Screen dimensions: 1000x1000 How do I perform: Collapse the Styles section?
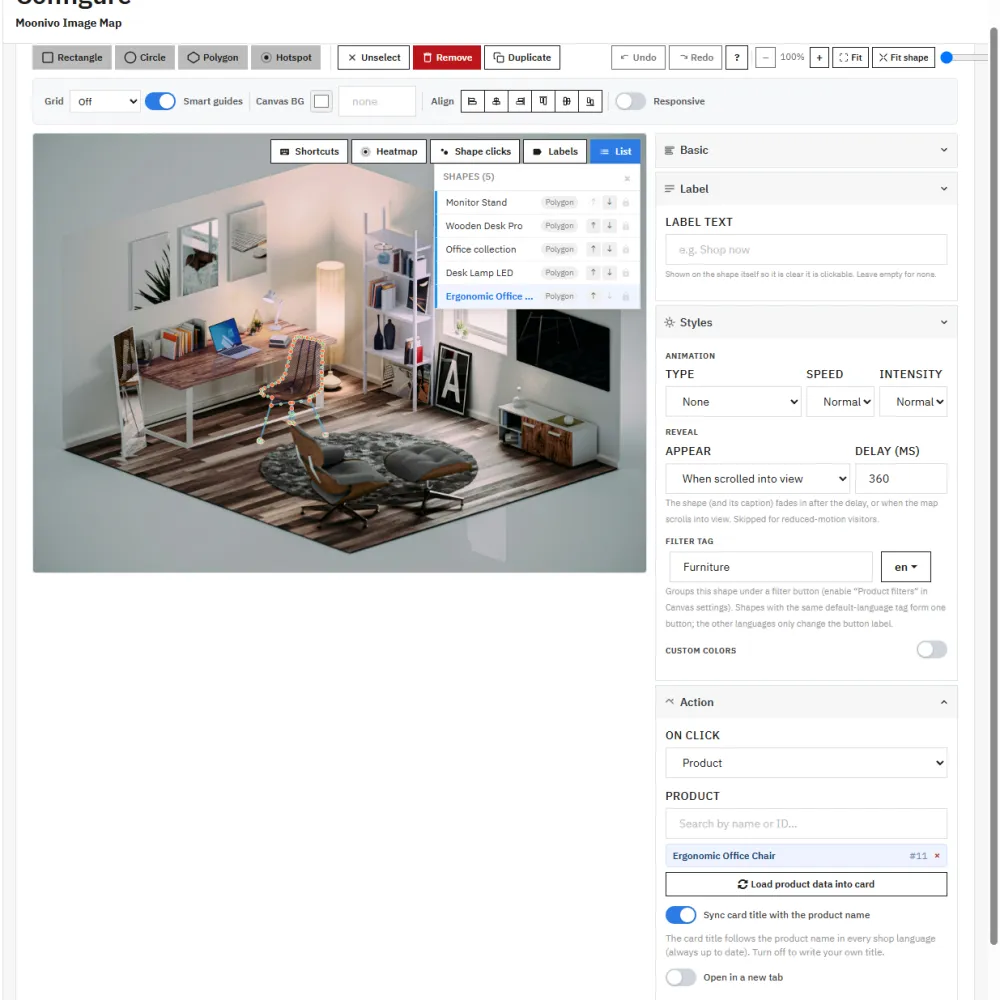pos(806,323)
